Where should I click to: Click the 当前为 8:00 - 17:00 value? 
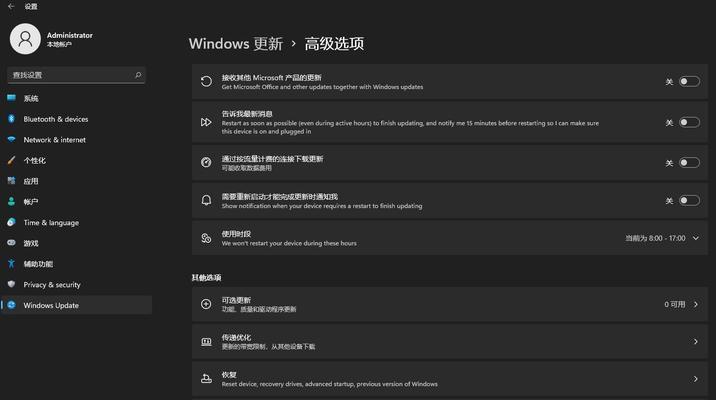pos(655,238)
